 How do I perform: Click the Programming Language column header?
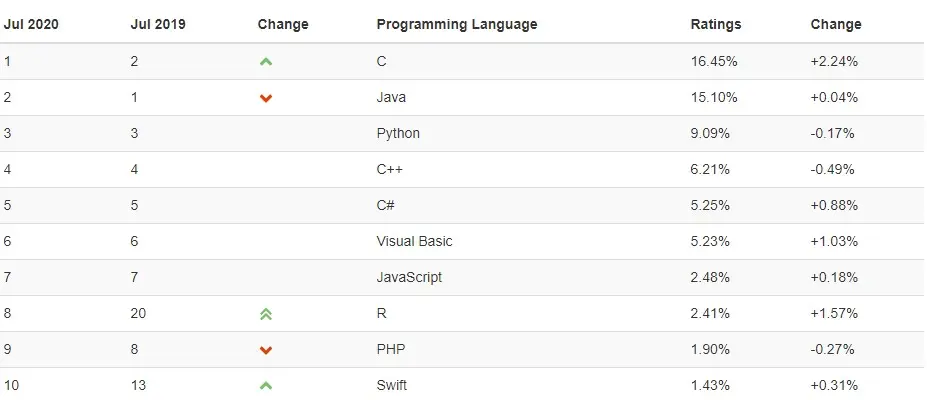[457, 24]
